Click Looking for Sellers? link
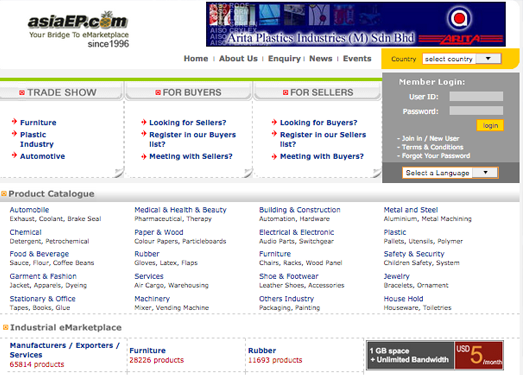Image resolution: width=523 pixels, height=375 pixels. tap(187, 122)
